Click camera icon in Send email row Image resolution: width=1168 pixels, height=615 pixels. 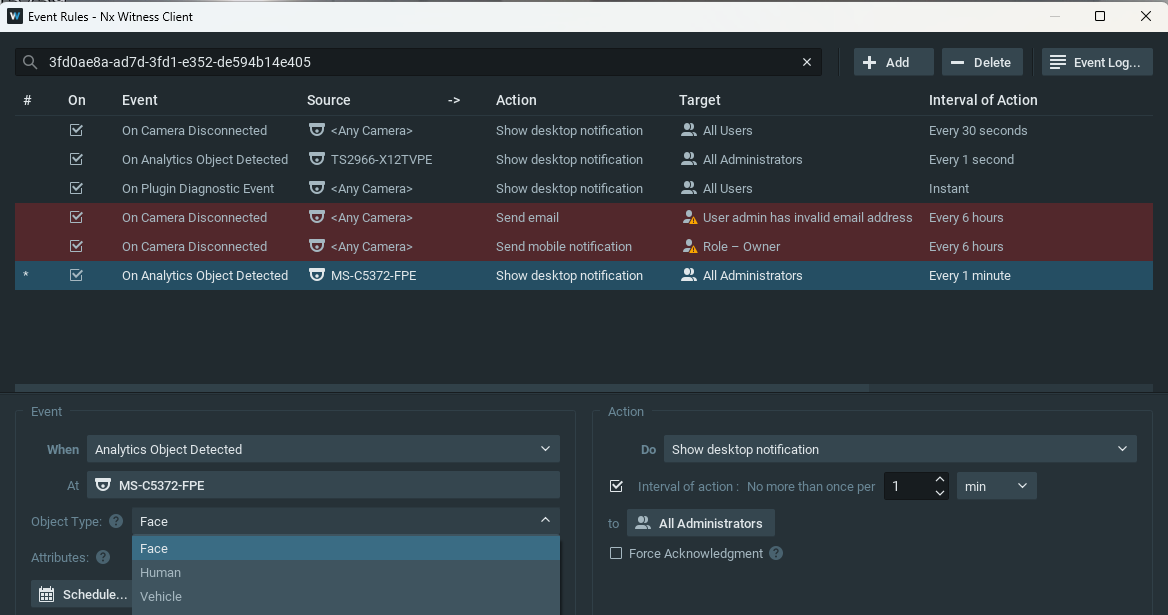click(317, 217)
